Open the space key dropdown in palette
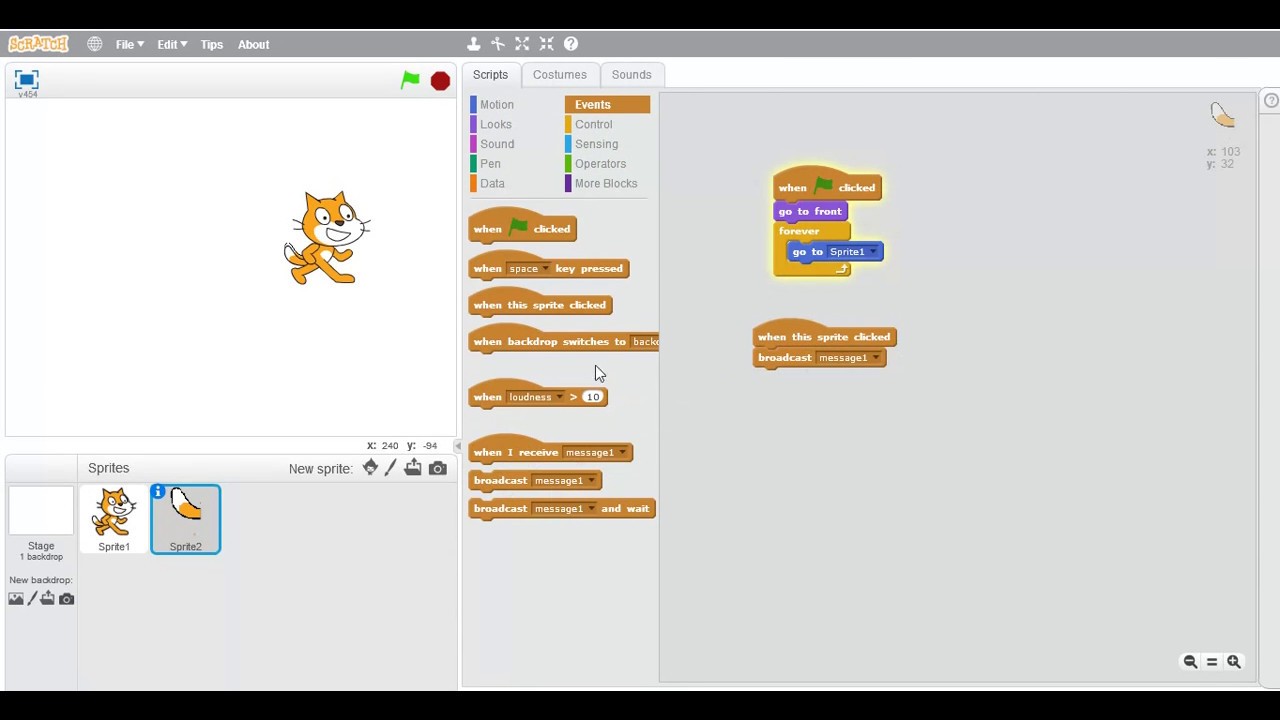The image size is (1280, 720). click(545, 269)
